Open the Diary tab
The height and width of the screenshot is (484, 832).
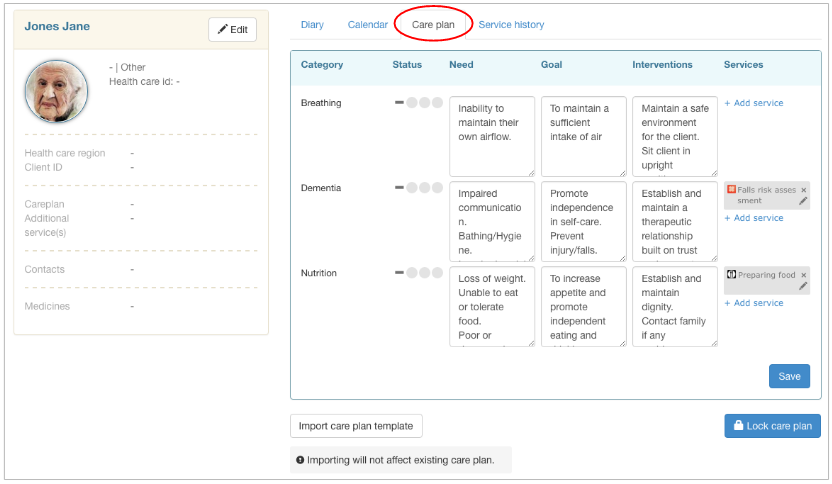(x=312, y=25)
